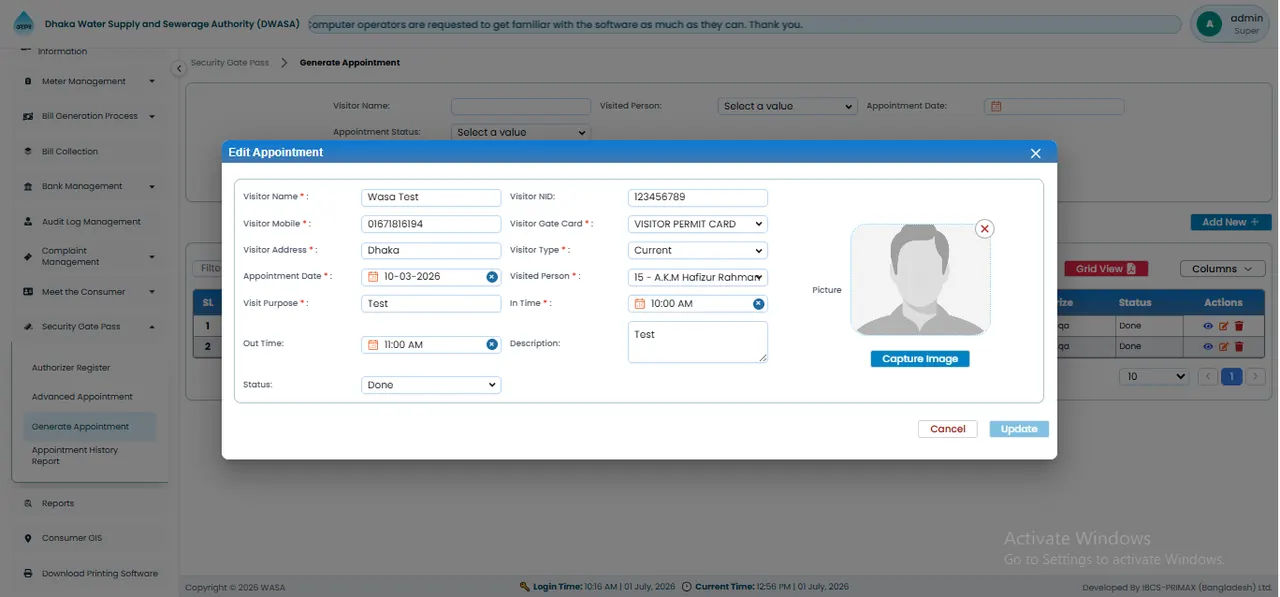Click the visitor picture placeholder
Screen dimensions: 1280x597
920,279
